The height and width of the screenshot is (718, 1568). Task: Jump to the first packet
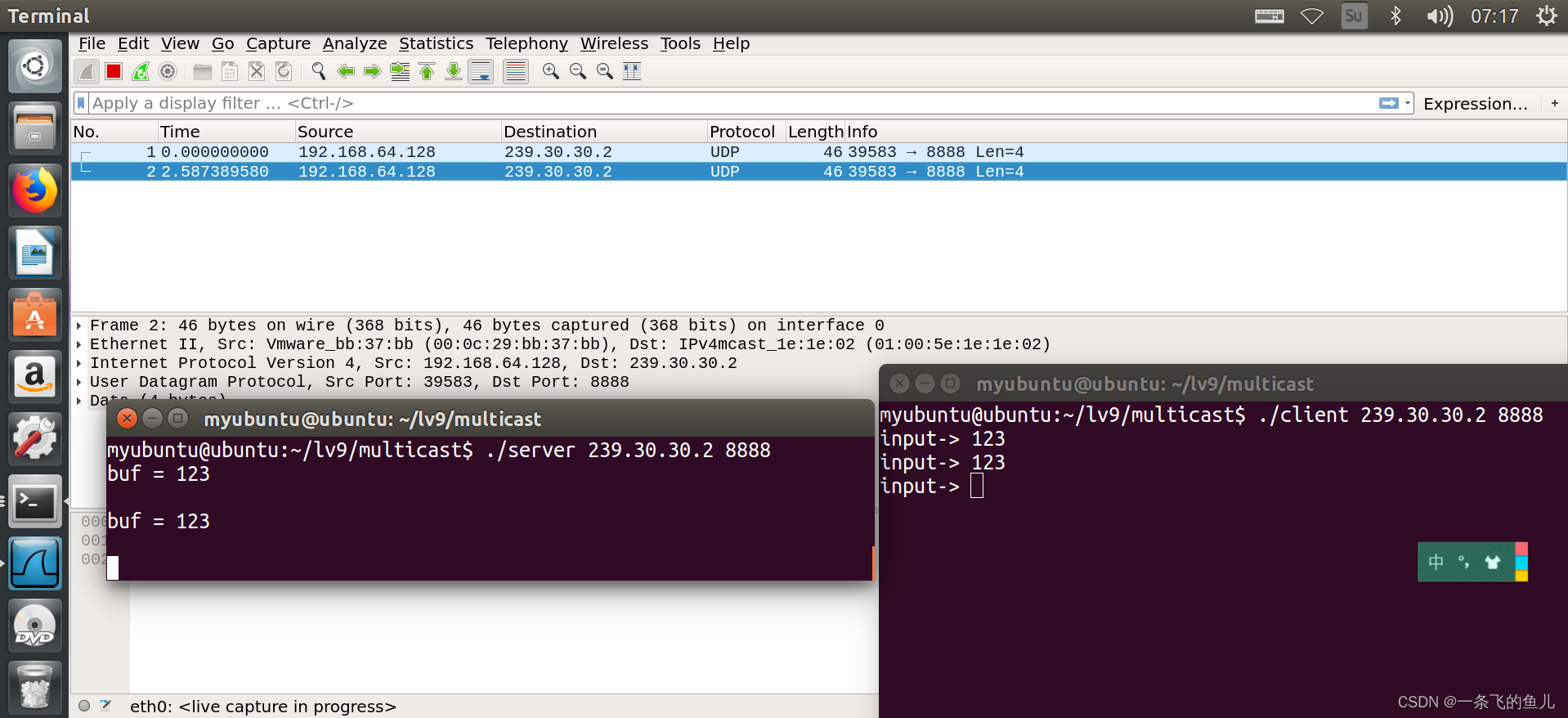[427, 72]
